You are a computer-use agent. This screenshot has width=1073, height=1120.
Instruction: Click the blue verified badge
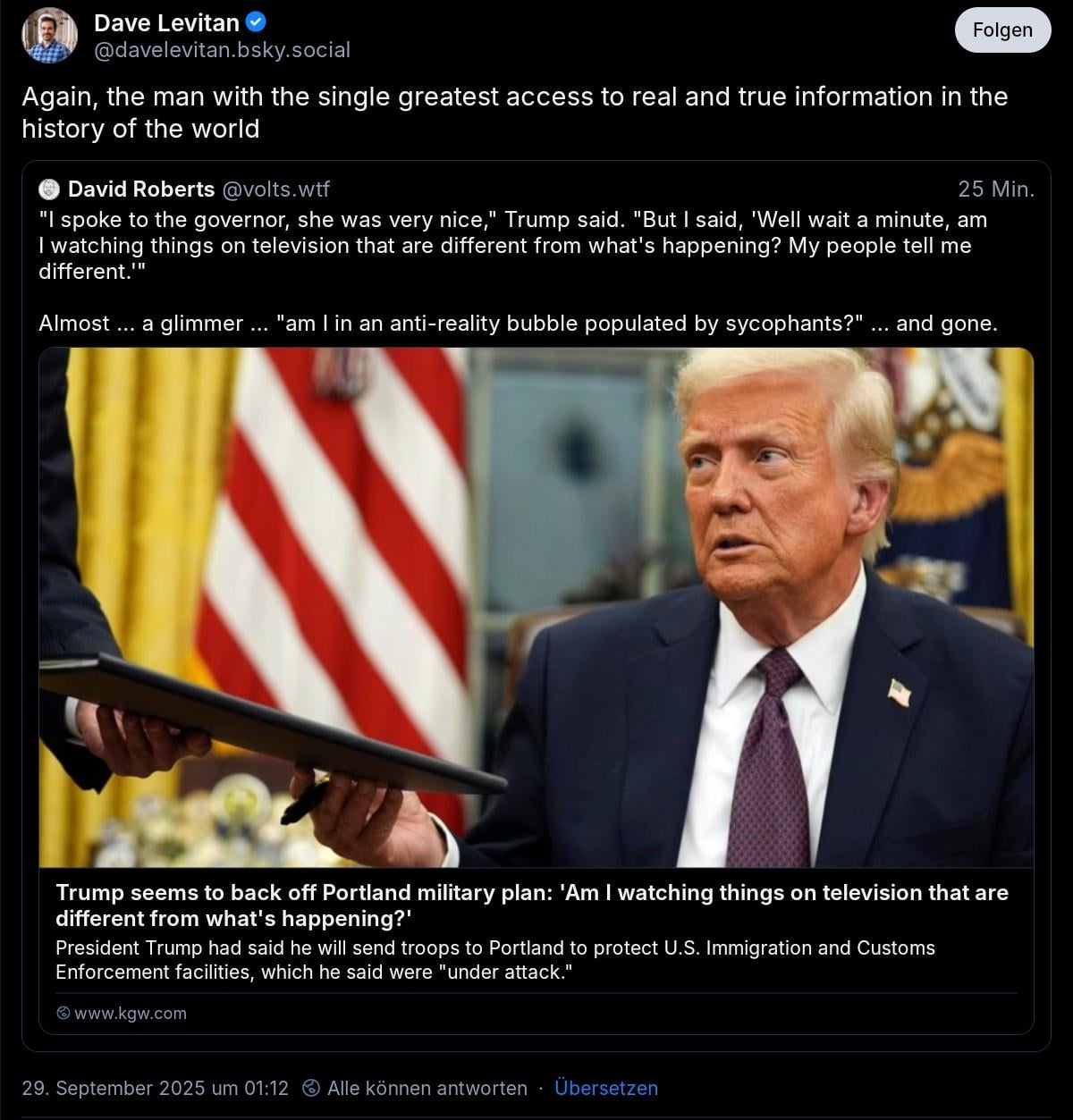256,22
